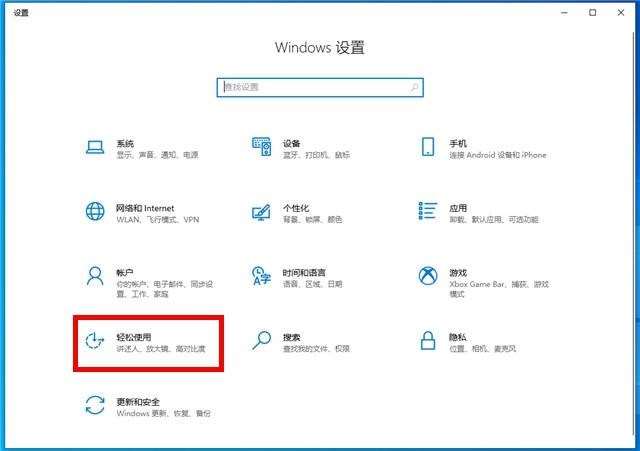Viewport: 640px width, 451px height.
Task: Select the 帐户 person icon
Action: 95,276
